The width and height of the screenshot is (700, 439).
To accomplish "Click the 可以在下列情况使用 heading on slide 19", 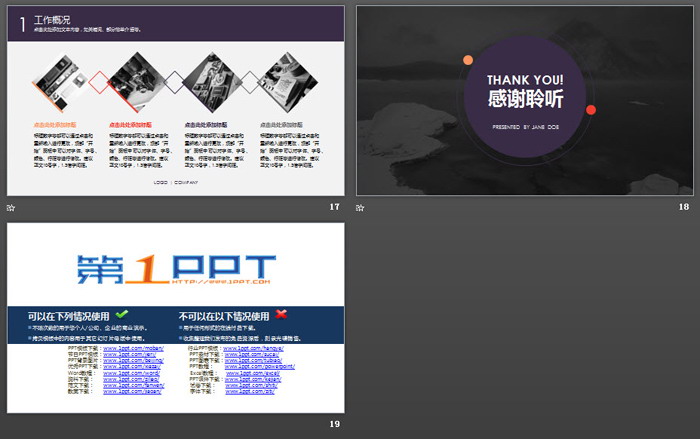I will coord(68,316).
